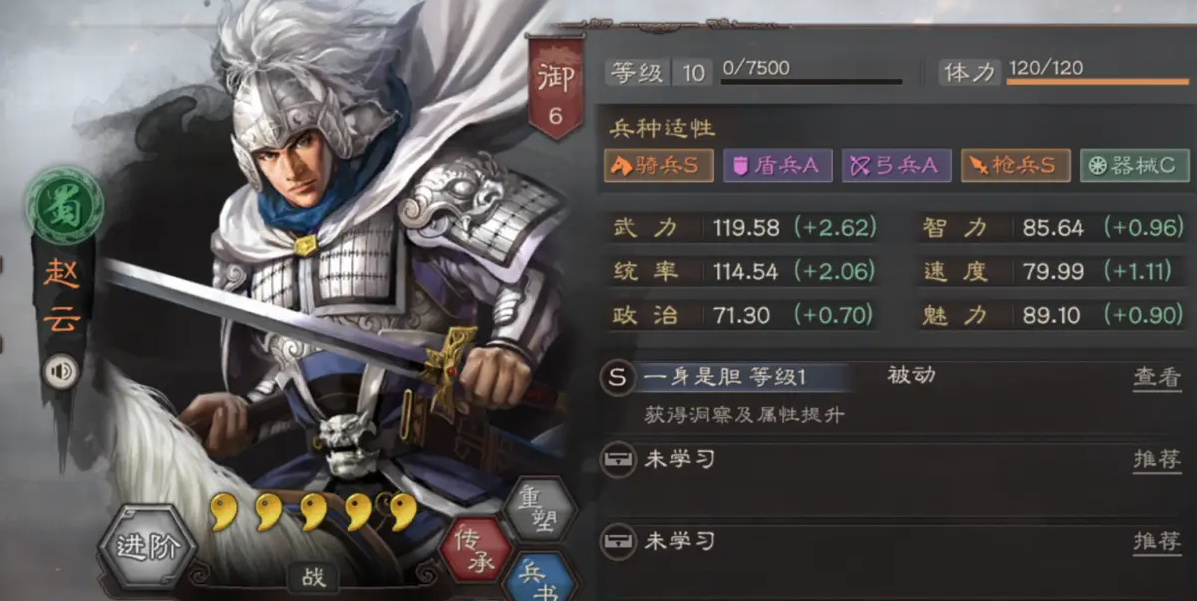Select the 战 tab below the portrait
The height and width of the screenshot is (601, 1197).
tap(313, 577)
